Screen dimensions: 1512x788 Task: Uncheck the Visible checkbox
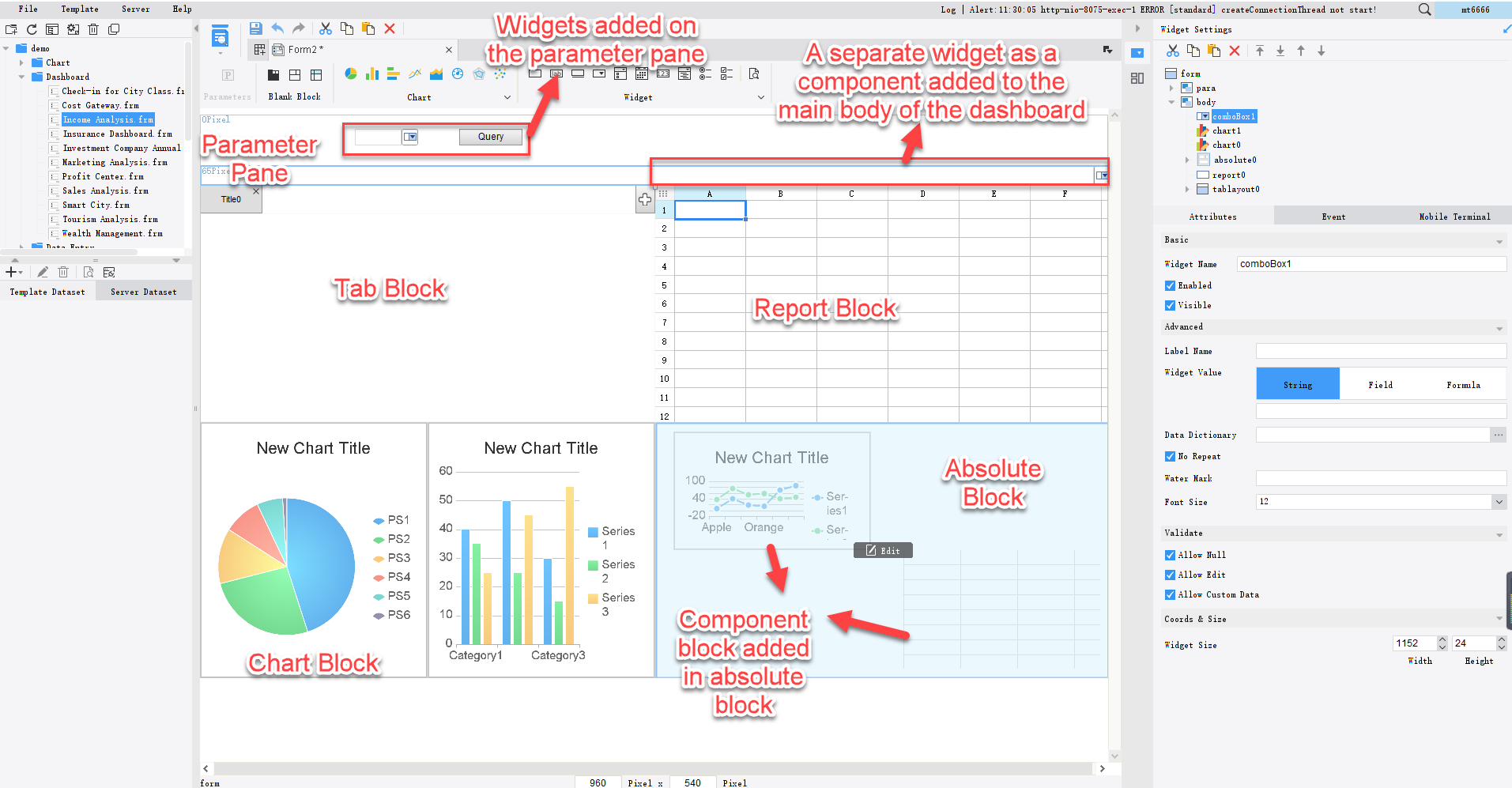pos(1170,305)
